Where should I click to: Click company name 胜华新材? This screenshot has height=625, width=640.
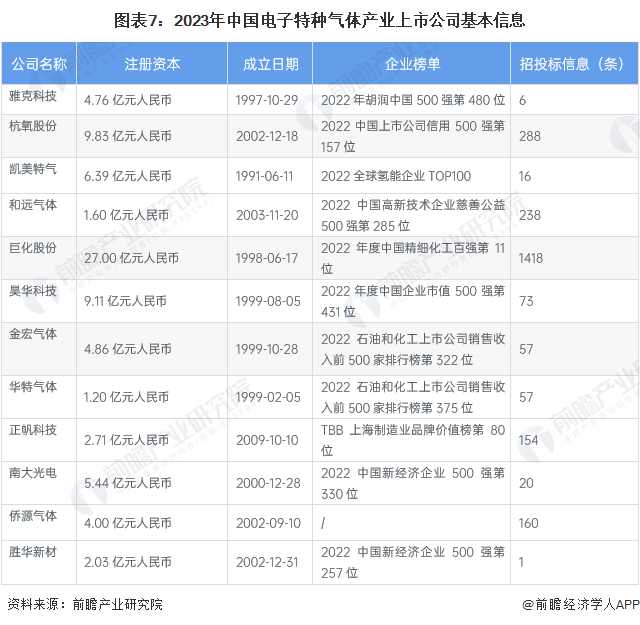[x=33, y=552]
